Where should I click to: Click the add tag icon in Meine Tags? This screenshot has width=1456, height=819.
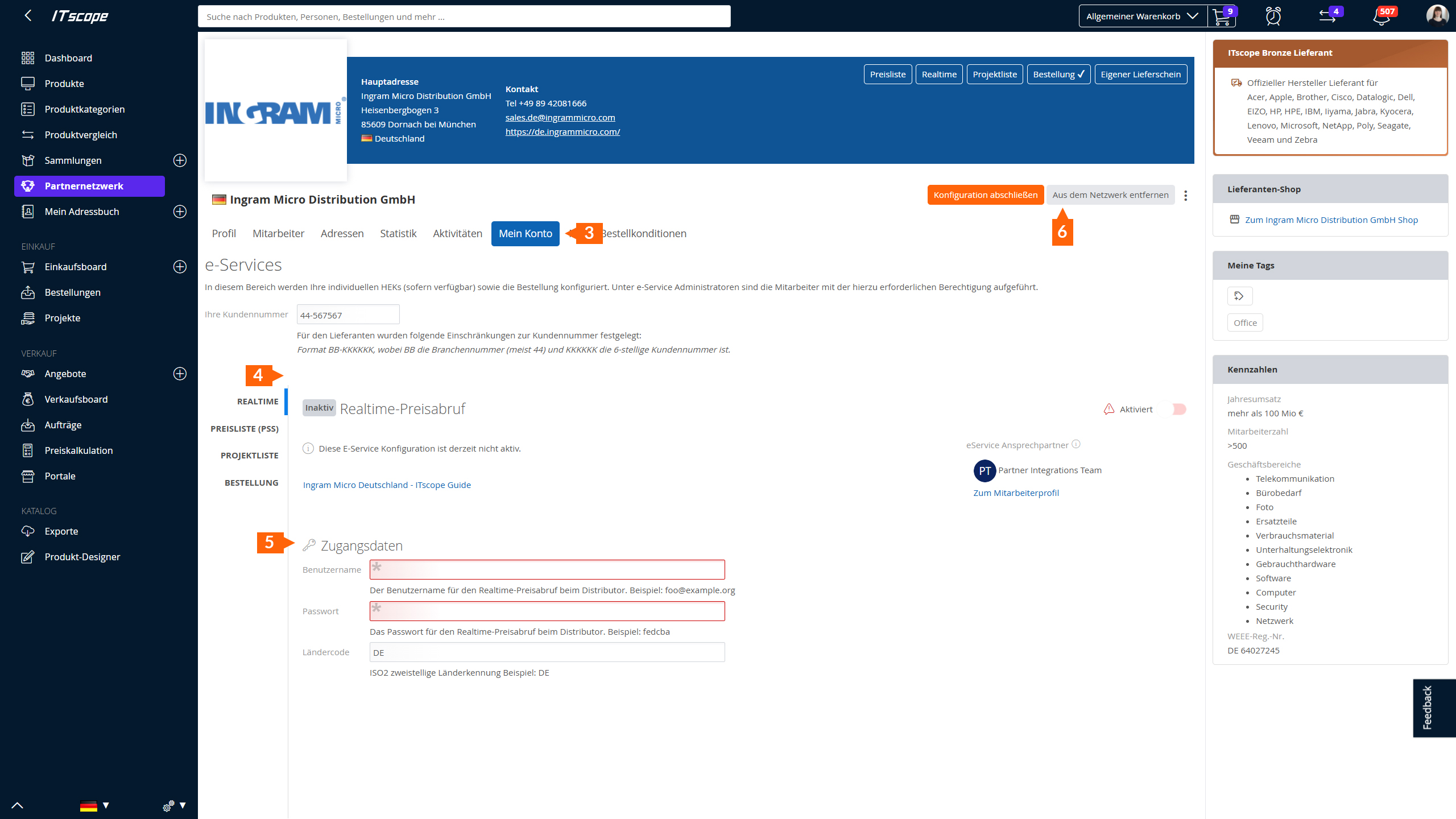click(1239, 296)
